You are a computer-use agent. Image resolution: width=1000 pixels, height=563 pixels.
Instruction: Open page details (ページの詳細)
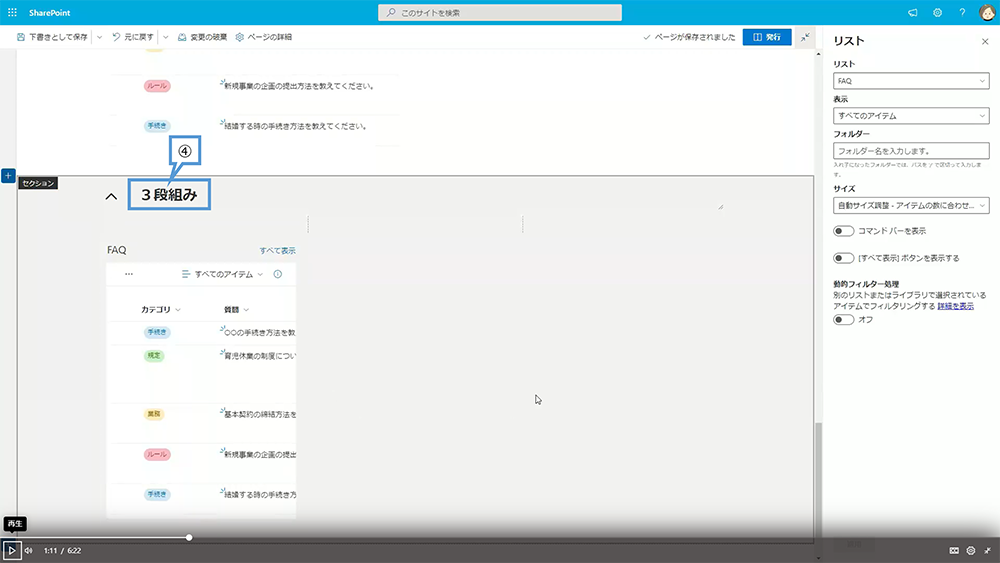coord(263,37)
